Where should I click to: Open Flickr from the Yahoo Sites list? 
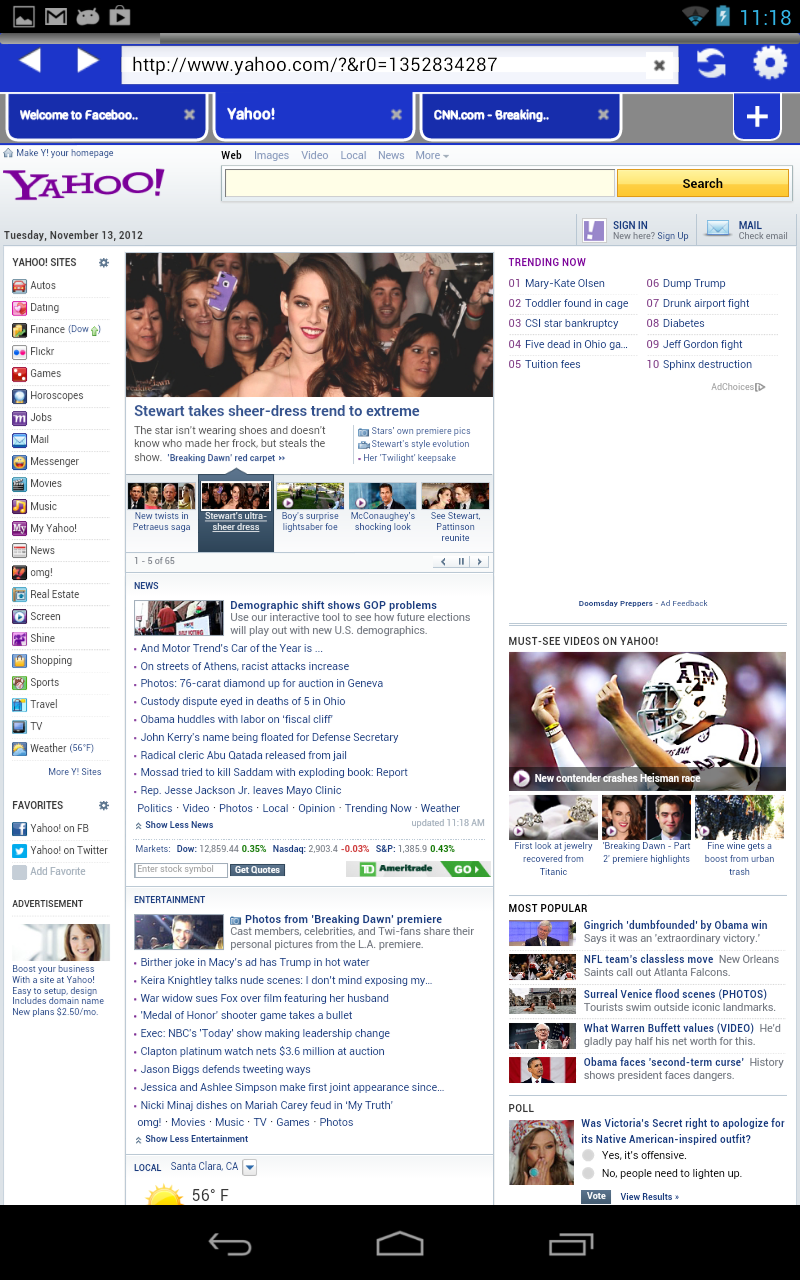point(19,351)
